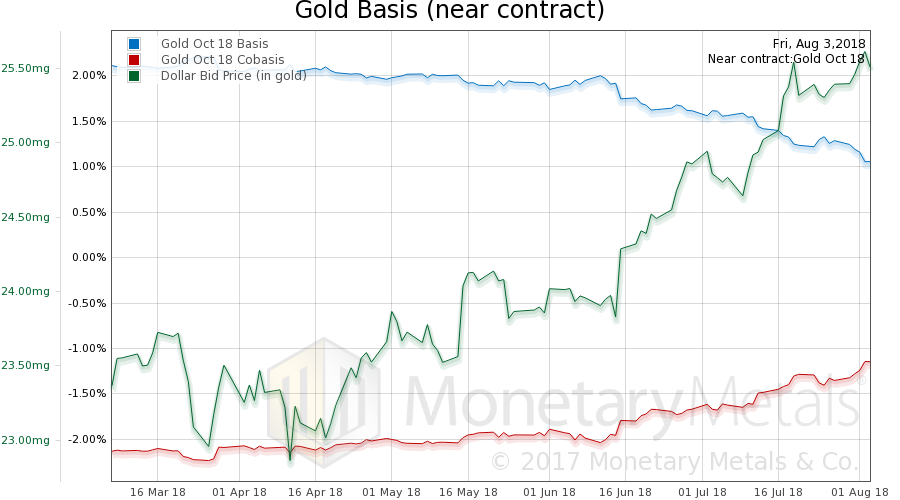Click the Gold Basis (near contract) chart title
The width and height of the screenshot is (900, 500).
pos(449,12)
